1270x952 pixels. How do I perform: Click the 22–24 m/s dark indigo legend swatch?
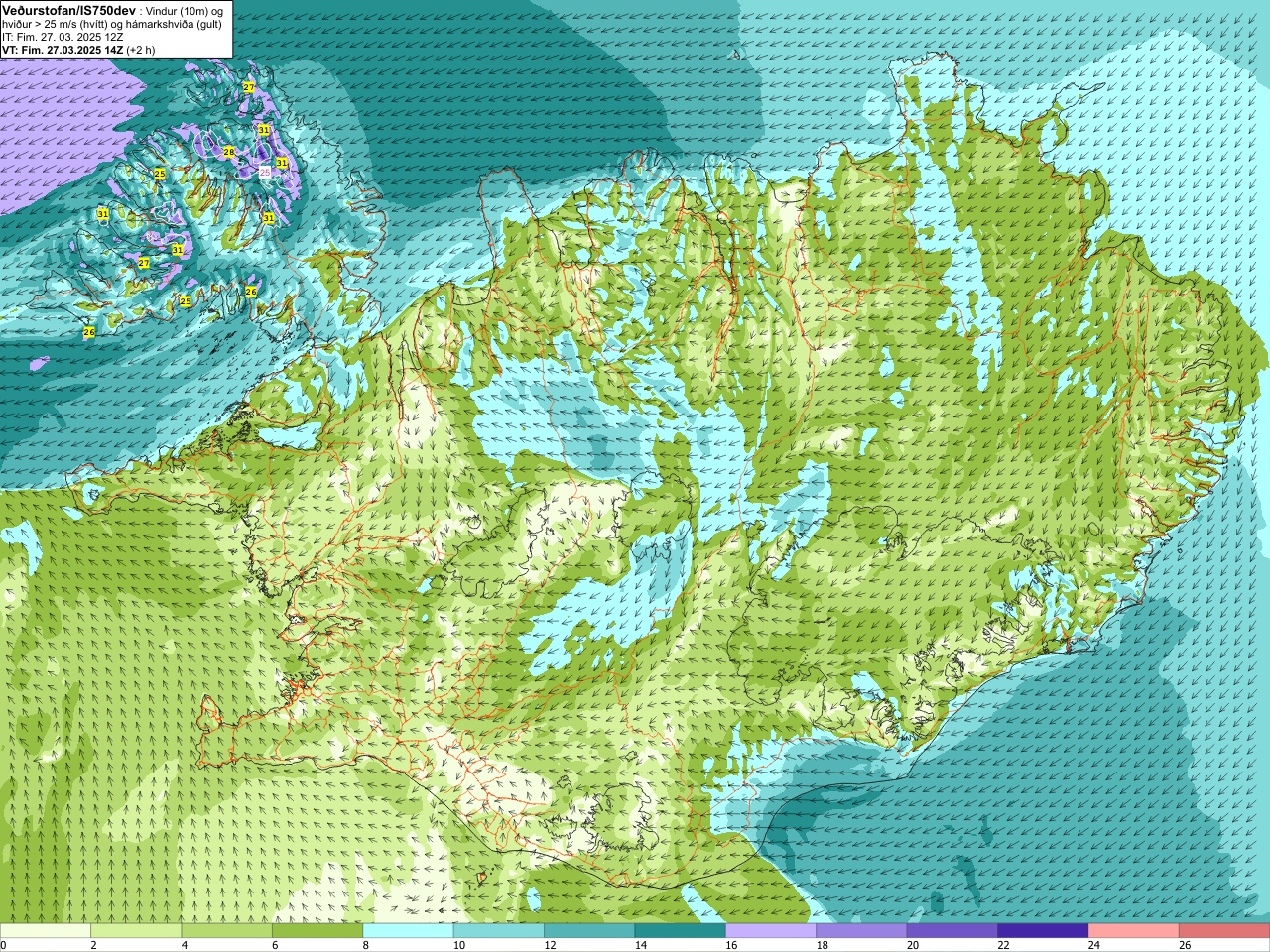pyautogui.click(x=1042, y=931)
